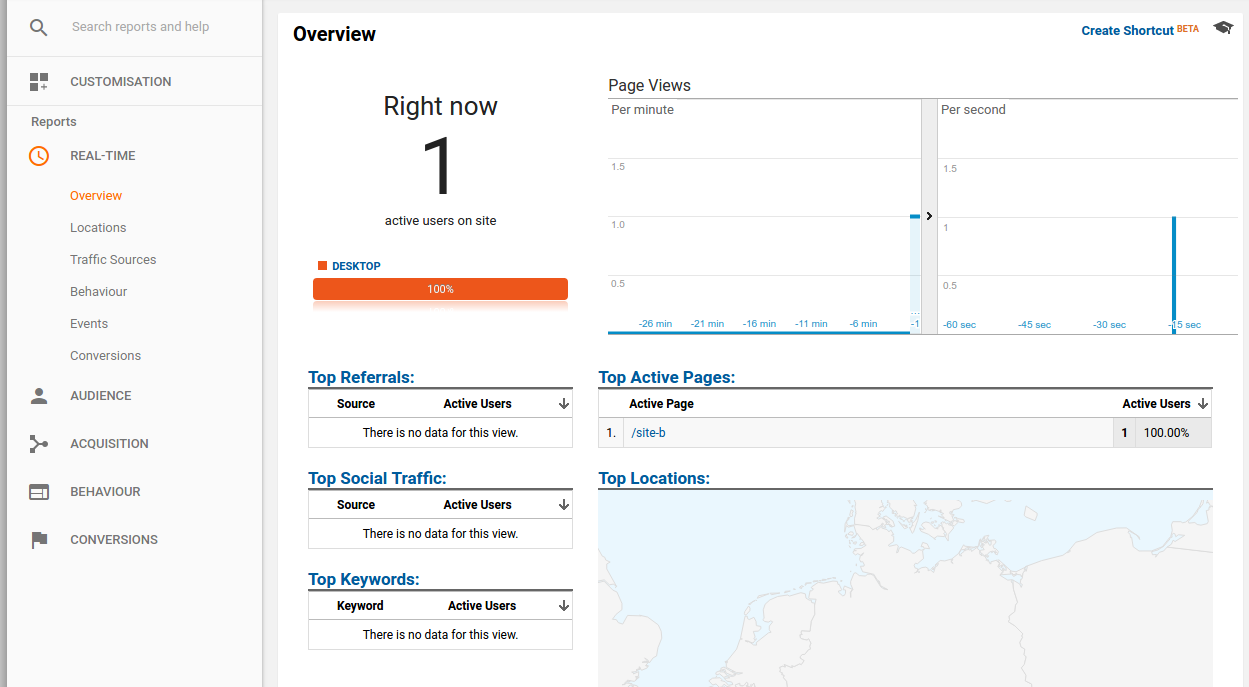Select the Events report in the sidebar

pyautogui.click(x=89, y=324)
